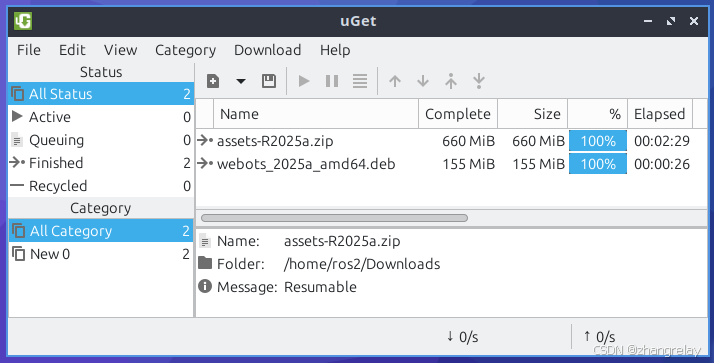
Task: Click the finished icon beside assets-R2025a.zip
Action: pyautogui.click(x=205, y=140)
